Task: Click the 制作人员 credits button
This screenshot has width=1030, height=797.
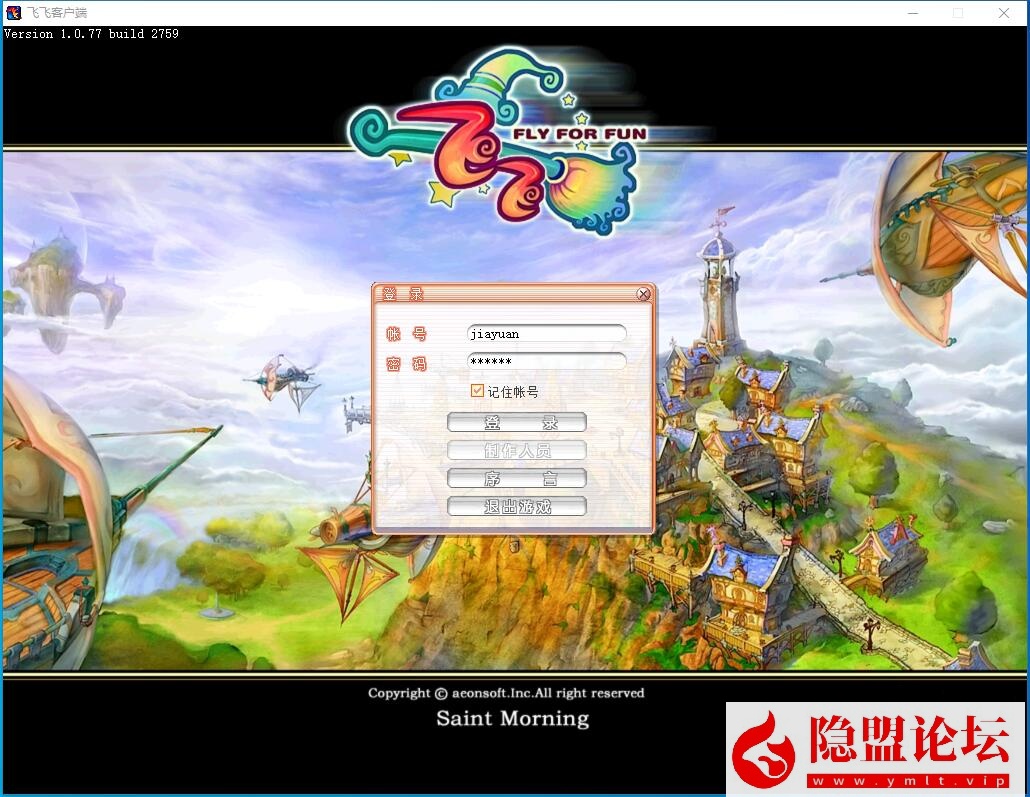Action: point(516,450)
